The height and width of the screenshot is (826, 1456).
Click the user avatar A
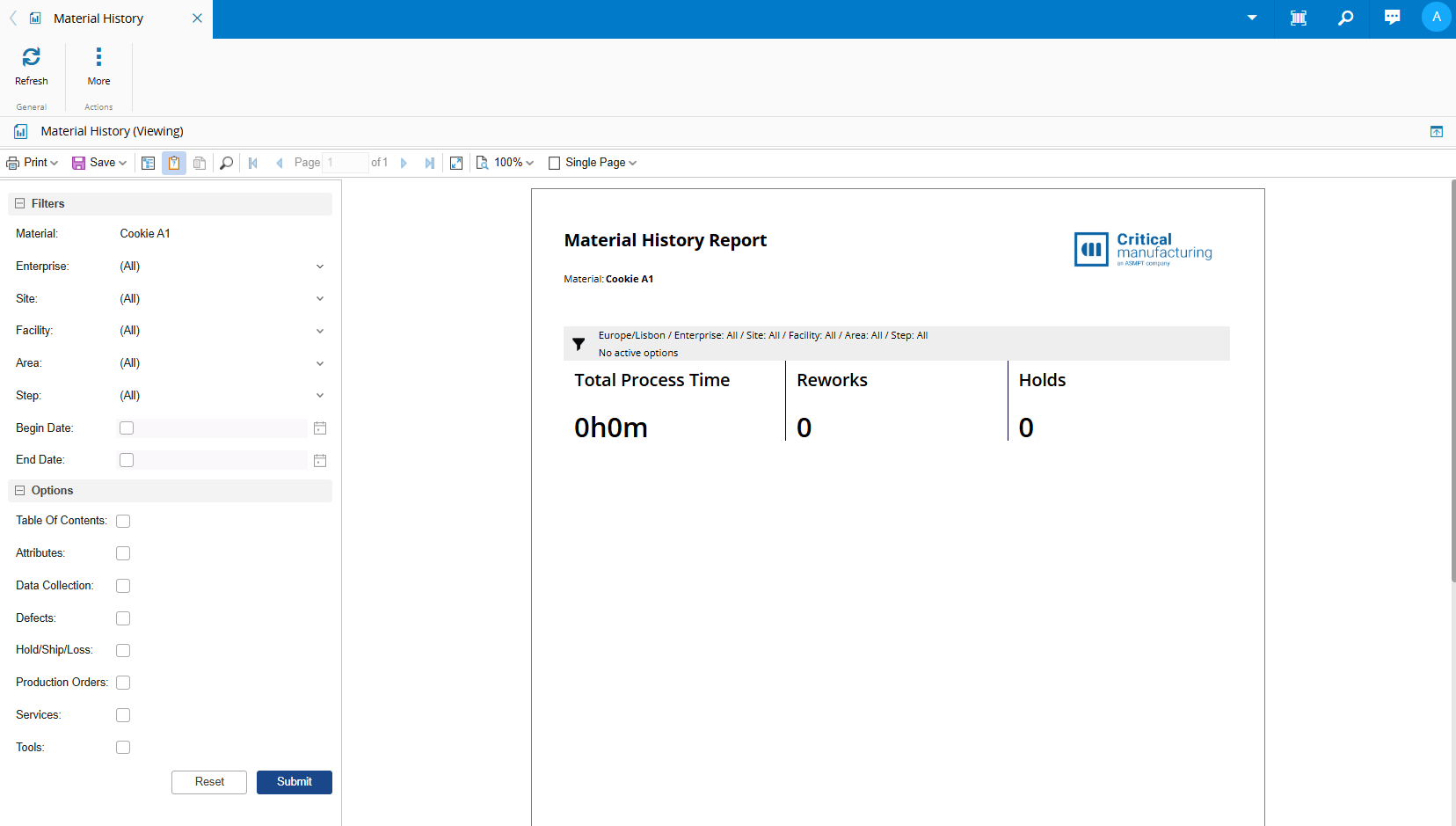coord(1436,18)
